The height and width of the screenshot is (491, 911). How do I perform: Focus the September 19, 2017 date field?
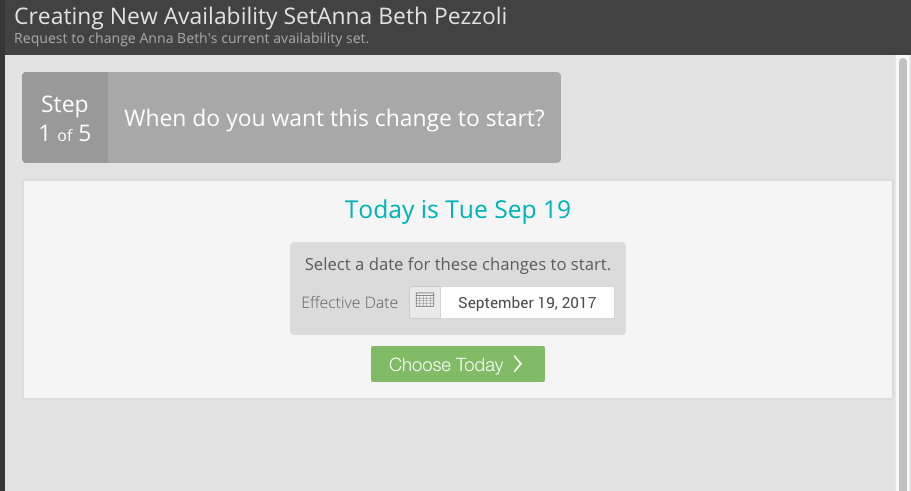(527, 302)
